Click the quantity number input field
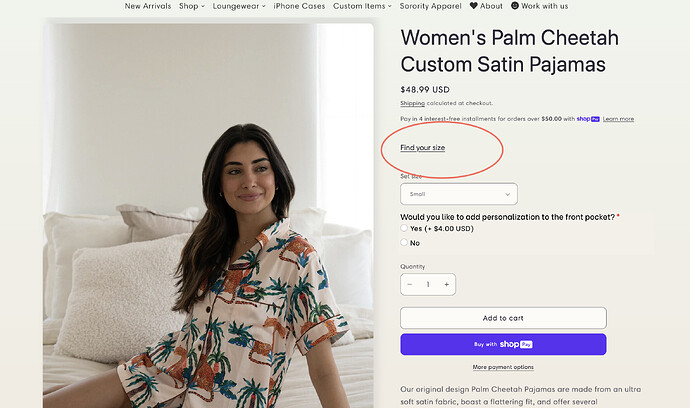Screen dimensions: 690x408 [428, 284]
